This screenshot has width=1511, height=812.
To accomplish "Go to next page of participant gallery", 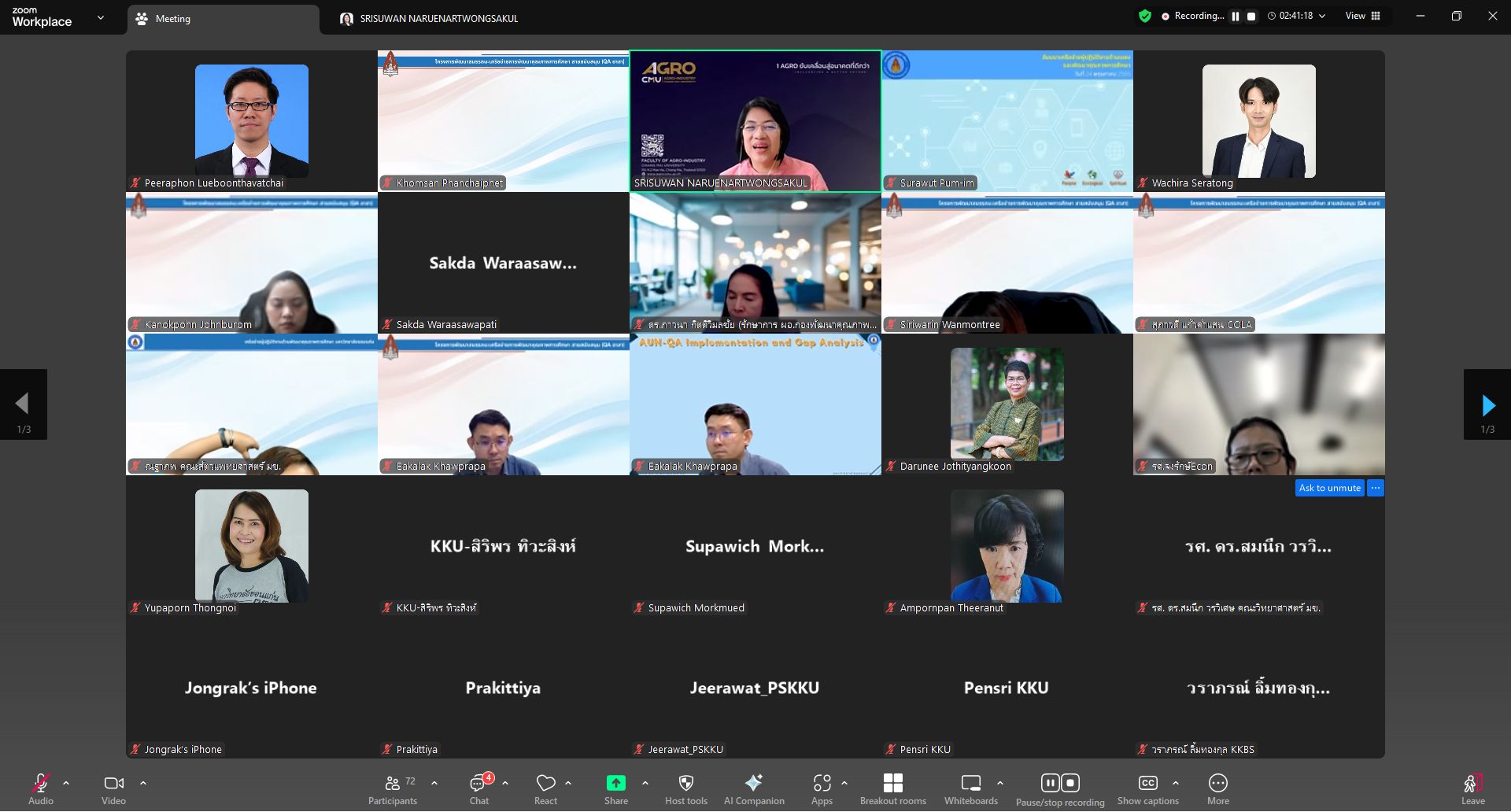I will 1487,405.
